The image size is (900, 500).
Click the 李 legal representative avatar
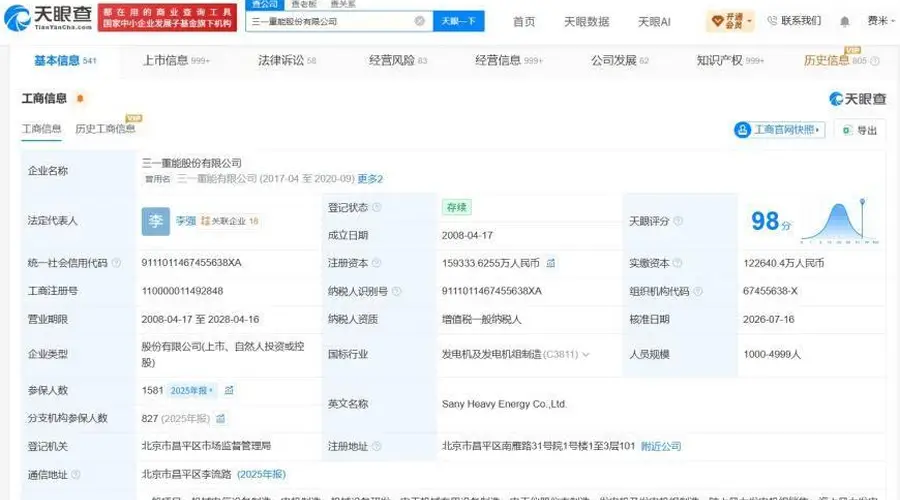click(x=156, y=221)
